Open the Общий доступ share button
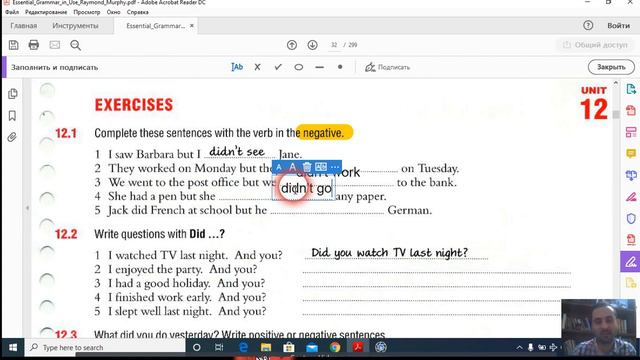The height and width of the screenshot is (360, 640). coord(596,45)
